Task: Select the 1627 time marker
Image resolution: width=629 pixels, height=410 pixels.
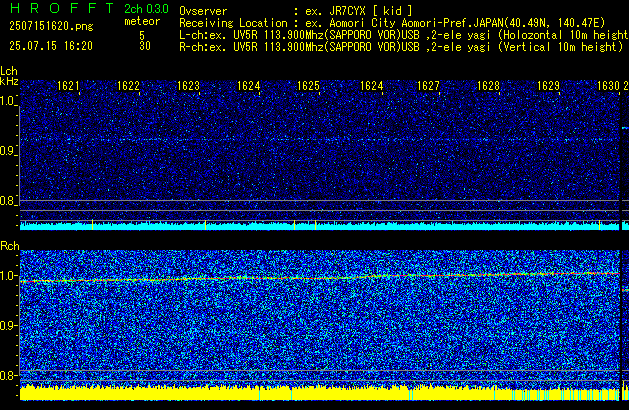Action: [428, 86]
